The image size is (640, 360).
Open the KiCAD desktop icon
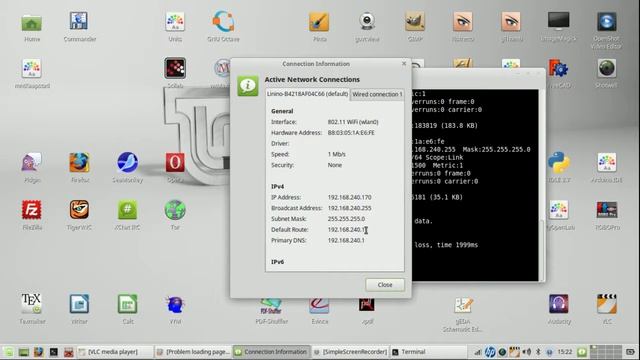(558, 68)
